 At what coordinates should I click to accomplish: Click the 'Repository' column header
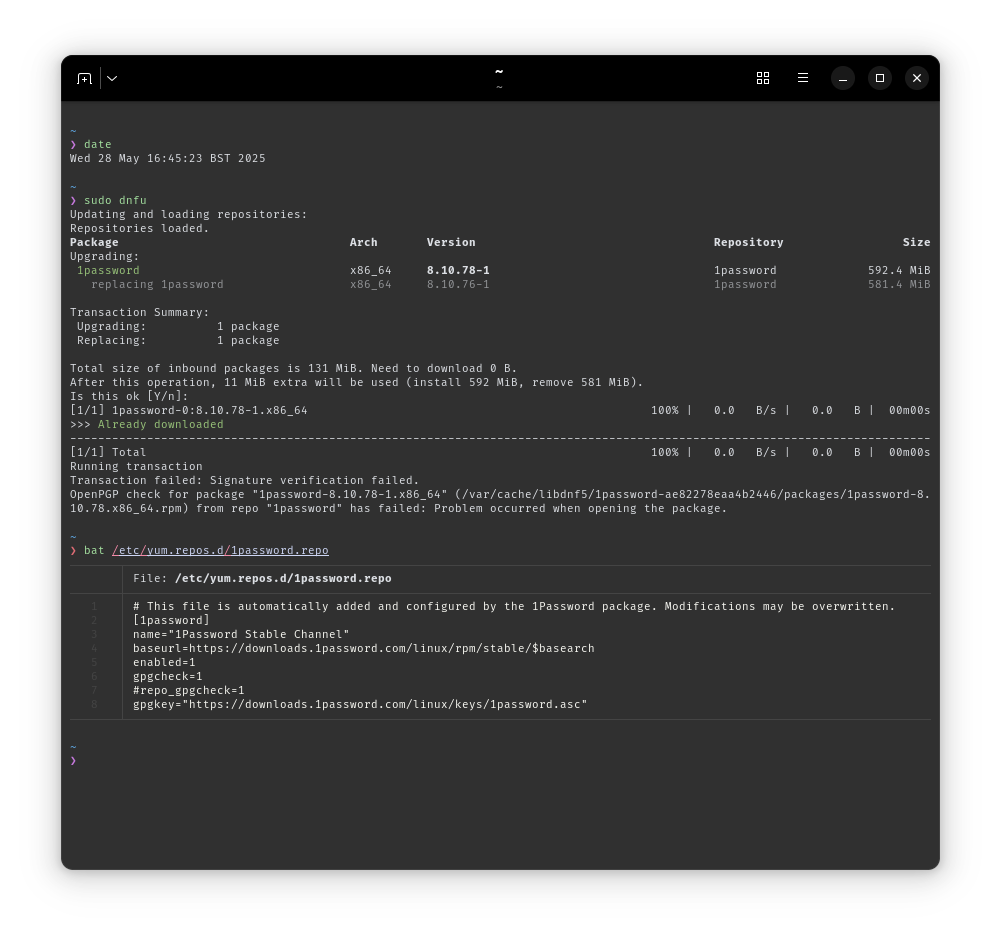(x=748, y=242)
